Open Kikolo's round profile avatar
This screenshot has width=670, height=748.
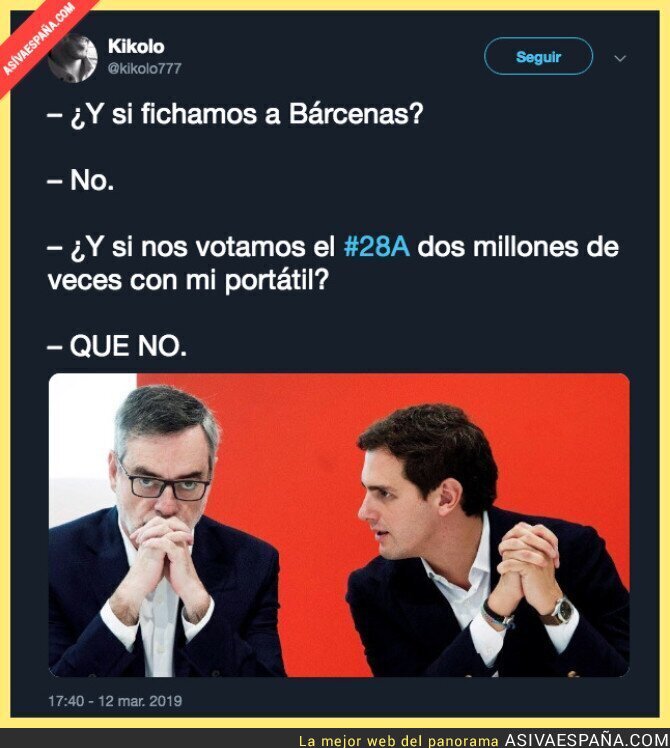click(73, 58)
